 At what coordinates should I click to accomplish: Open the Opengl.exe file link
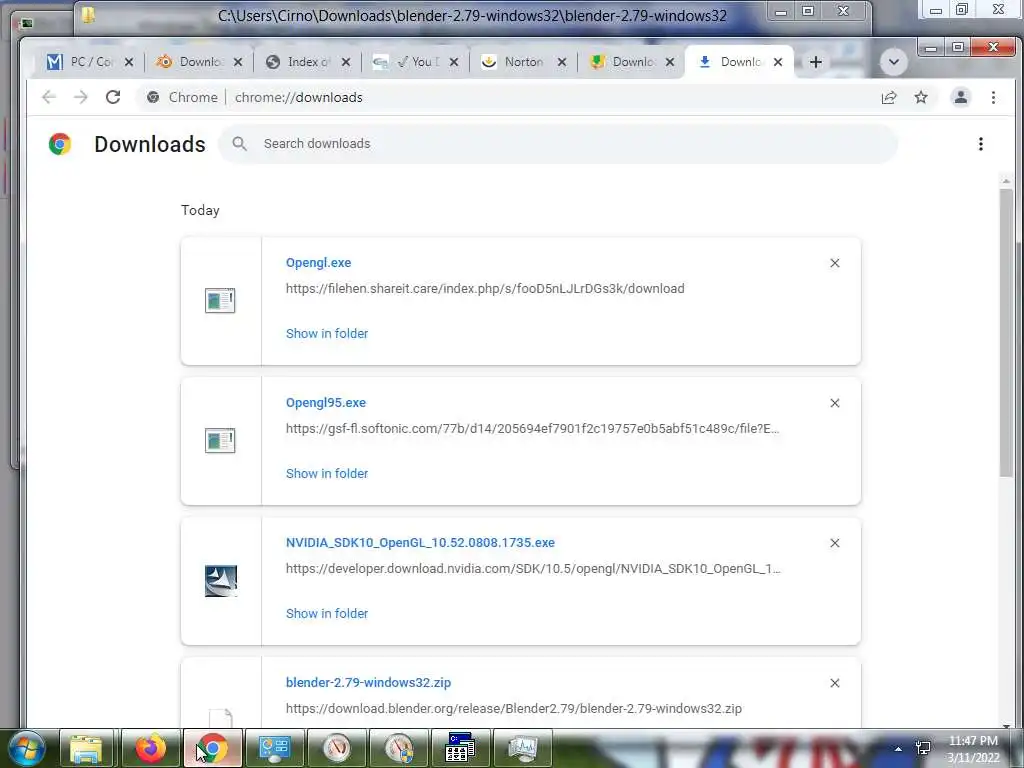[318, 263]
